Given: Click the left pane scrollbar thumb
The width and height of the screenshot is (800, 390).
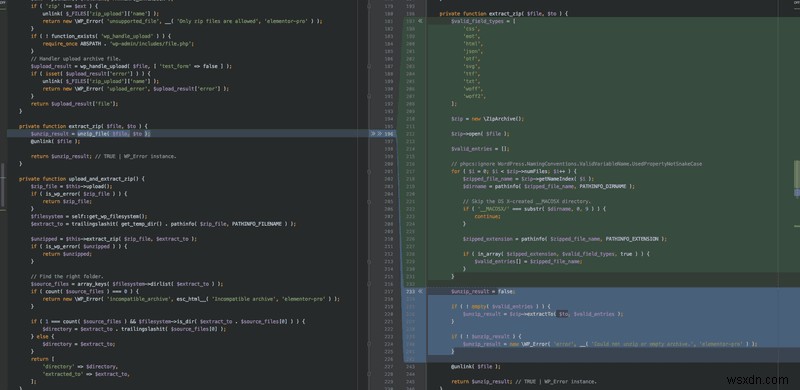Looking at the screenshot, I should 3,186.
